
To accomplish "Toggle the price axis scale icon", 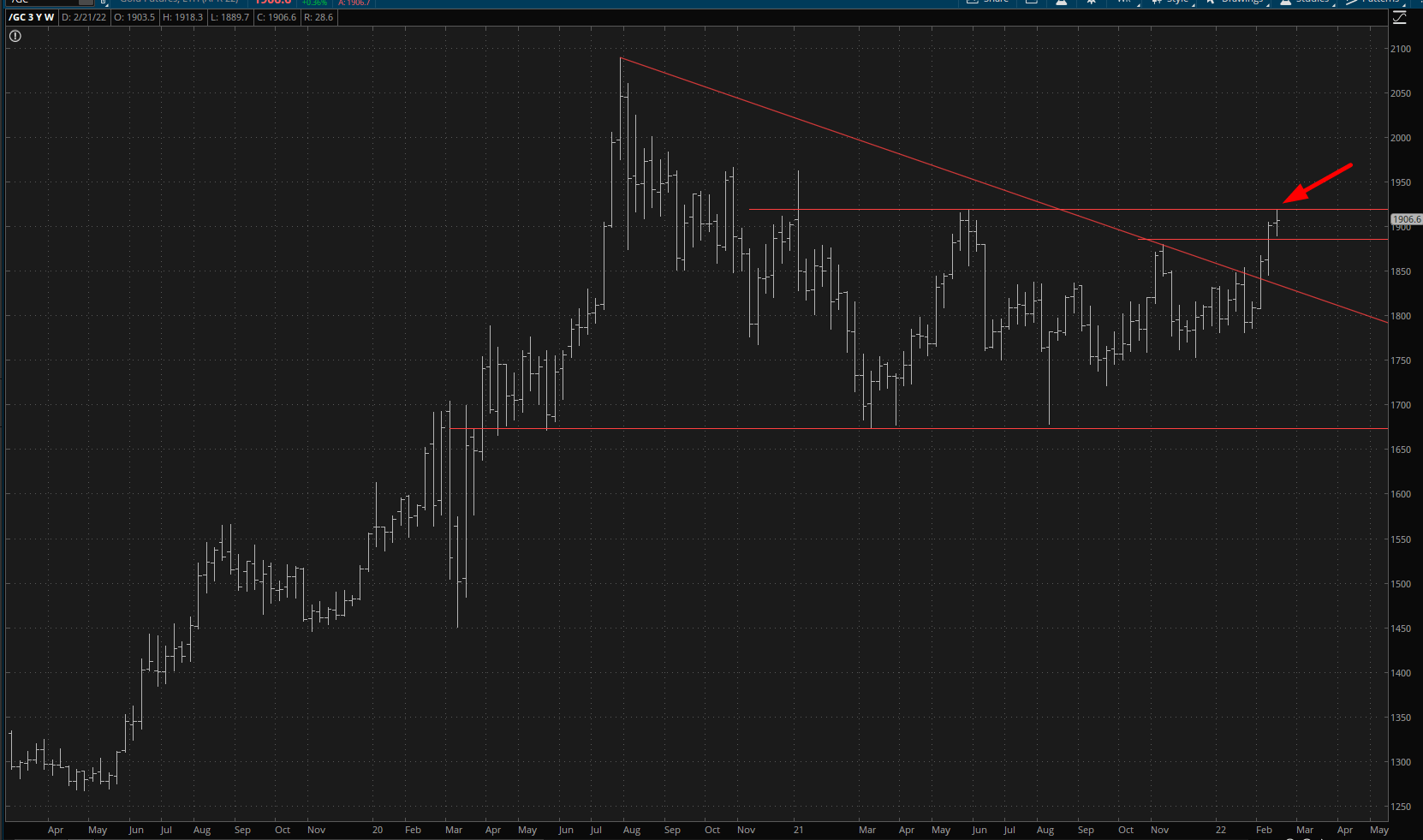I will [1400, 18].
